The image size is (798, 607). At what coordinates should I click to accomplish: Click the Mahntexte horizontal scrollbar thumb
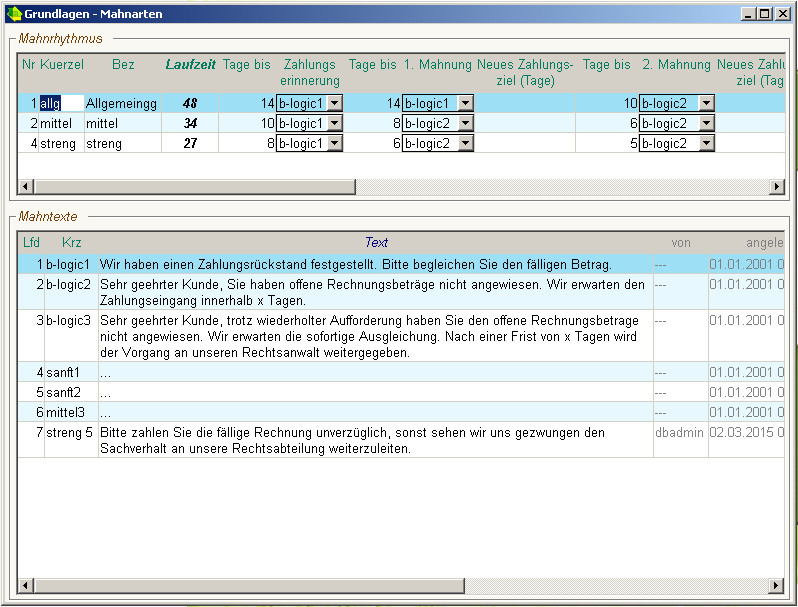tap(249, 586)
